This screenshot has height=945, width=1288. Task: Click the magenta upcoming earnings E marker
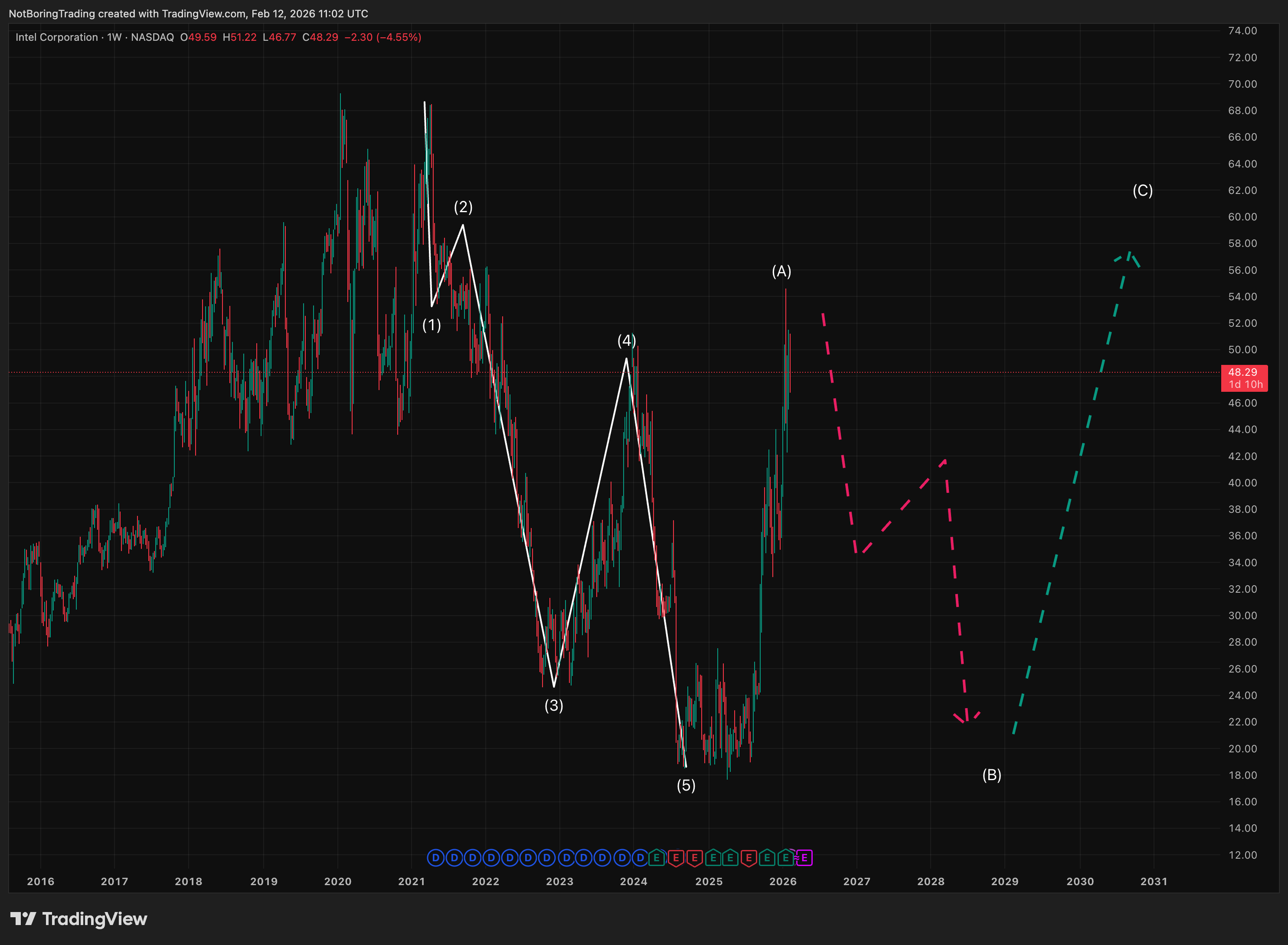(804, 857)
